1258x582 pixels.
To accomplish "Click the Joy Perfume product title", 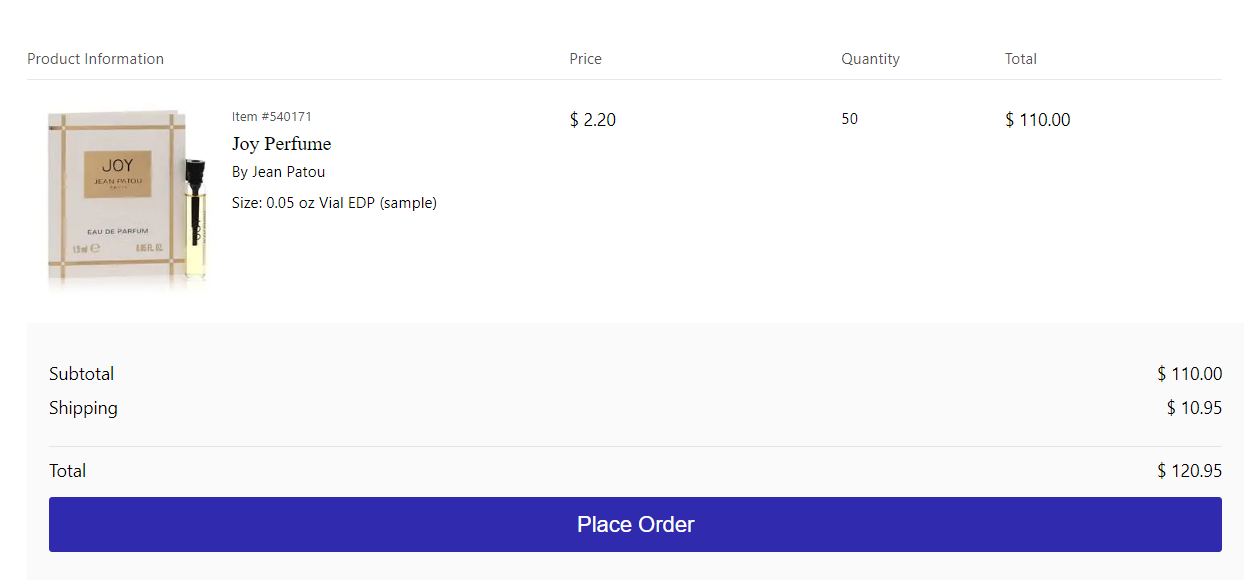I will coord(281,144).
